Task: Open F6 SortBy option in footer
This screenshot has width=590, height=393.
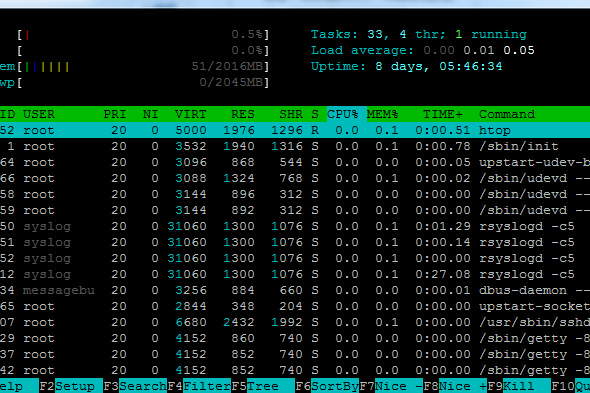Action: 327,386
